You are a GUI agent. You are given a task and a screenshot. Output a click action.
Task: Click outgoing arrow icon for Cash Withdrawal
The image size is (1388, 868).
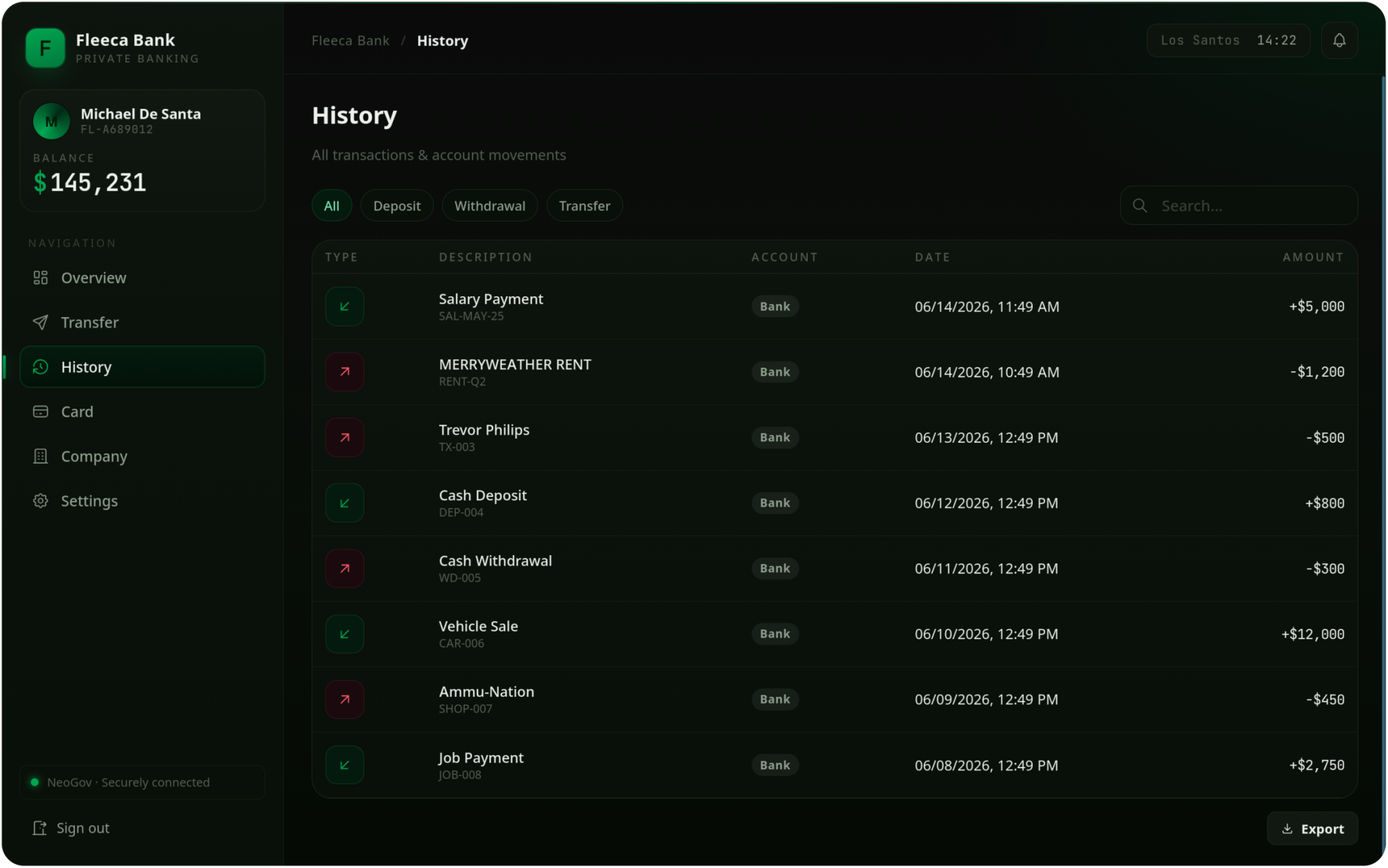pos(344,568)
